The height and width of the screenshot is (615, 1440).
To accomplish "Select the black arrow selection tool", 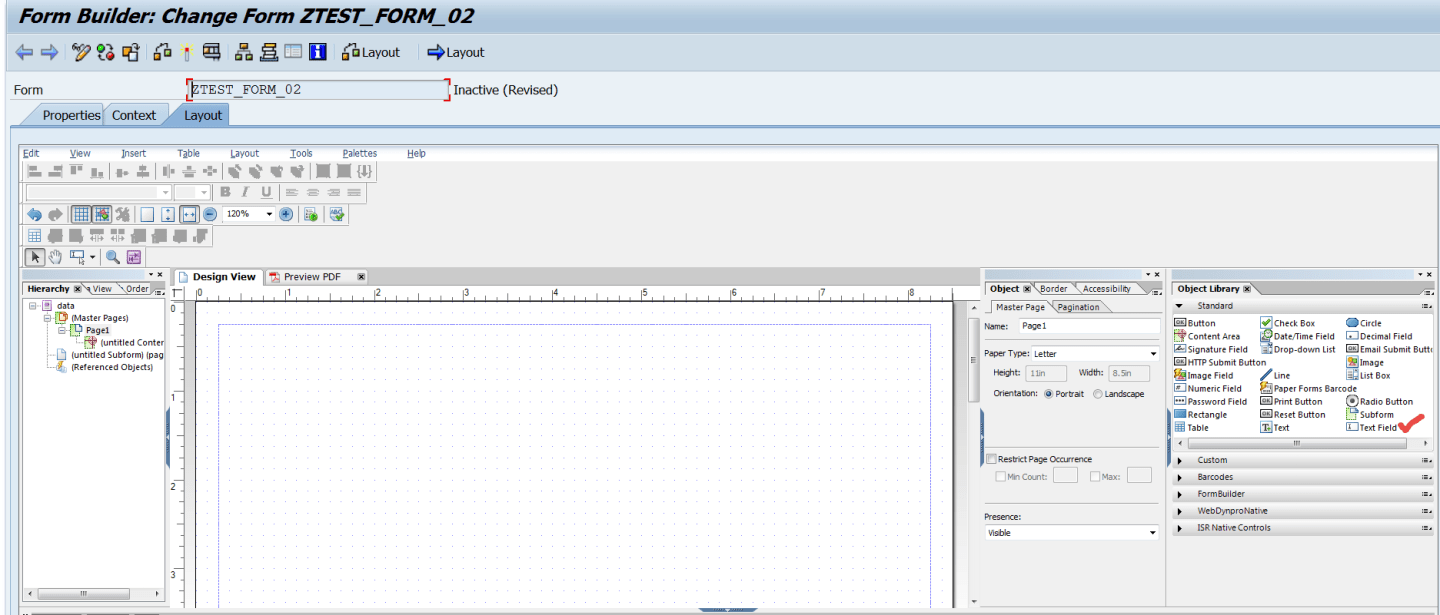I will (33, 257).
